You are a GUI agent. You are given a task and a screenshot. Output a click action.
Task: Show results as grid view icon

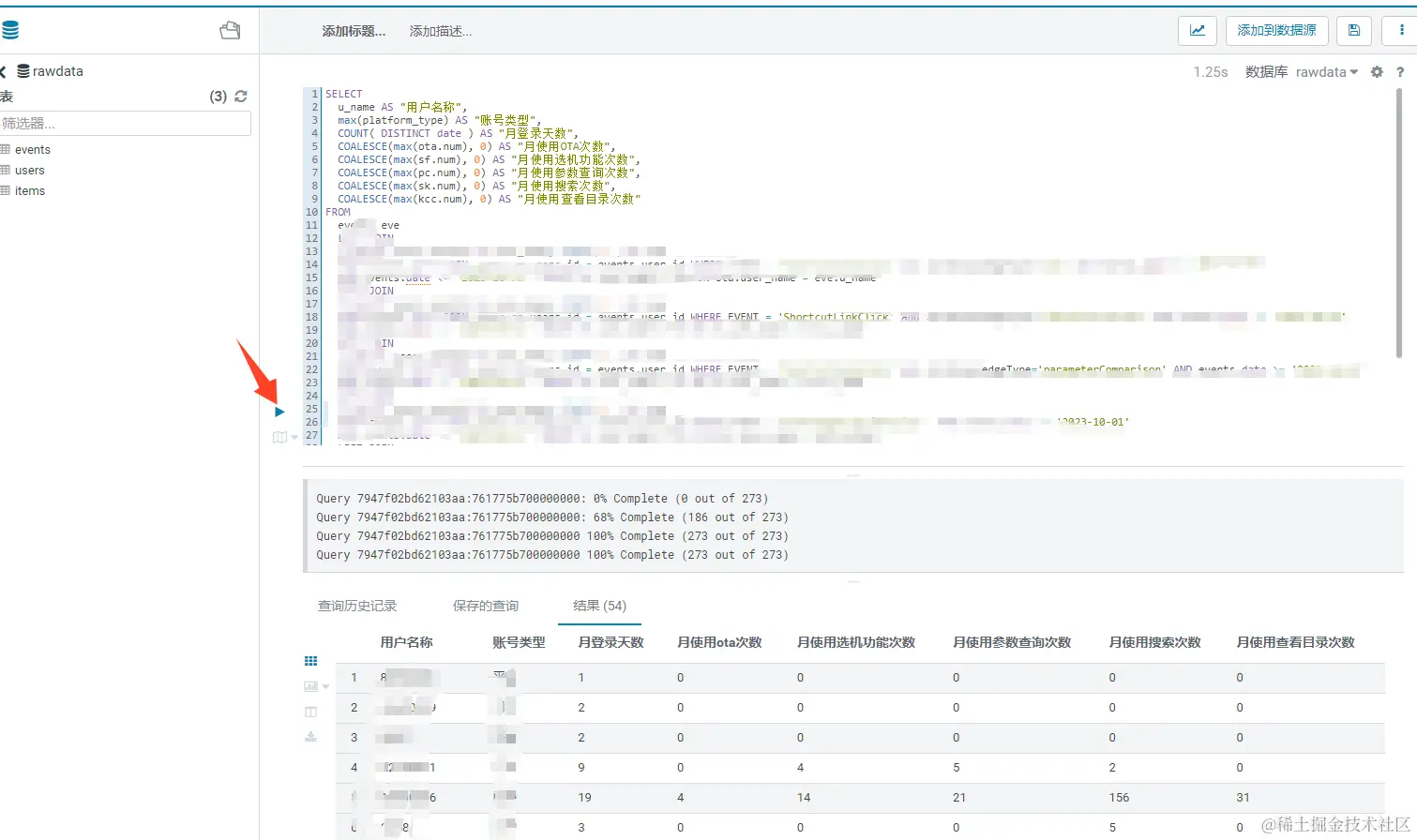click(311, 661)
